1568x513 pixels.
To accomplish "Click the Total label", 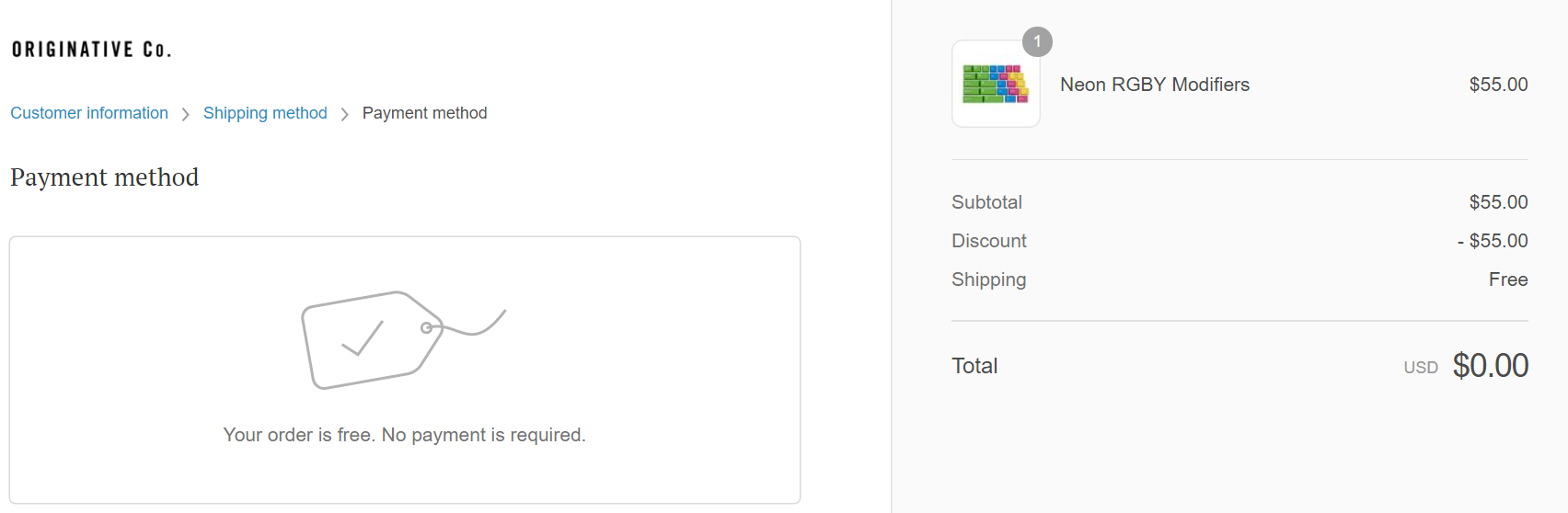I will tap(974, 366).
